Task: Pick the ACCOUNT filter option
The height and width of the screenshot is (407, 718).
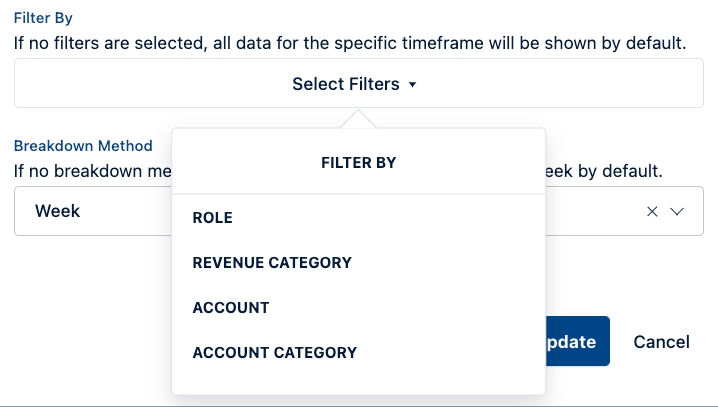Action: [x=231, y=308]
